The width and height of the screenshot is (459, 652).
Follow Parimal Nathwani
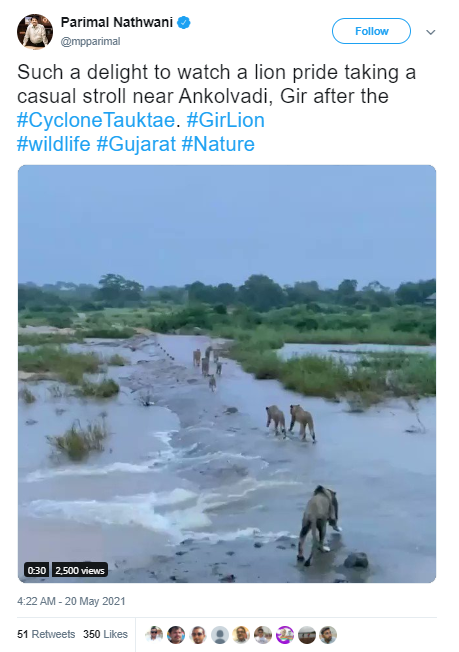click(371, 31)
